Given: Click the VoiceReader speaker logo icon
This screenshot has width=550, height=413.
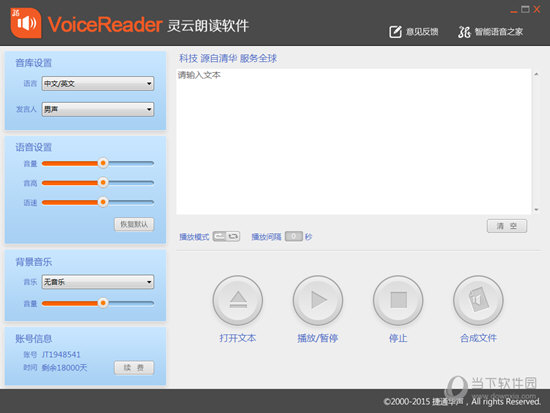Looking at the screenshot, I should tap(26, 23).
